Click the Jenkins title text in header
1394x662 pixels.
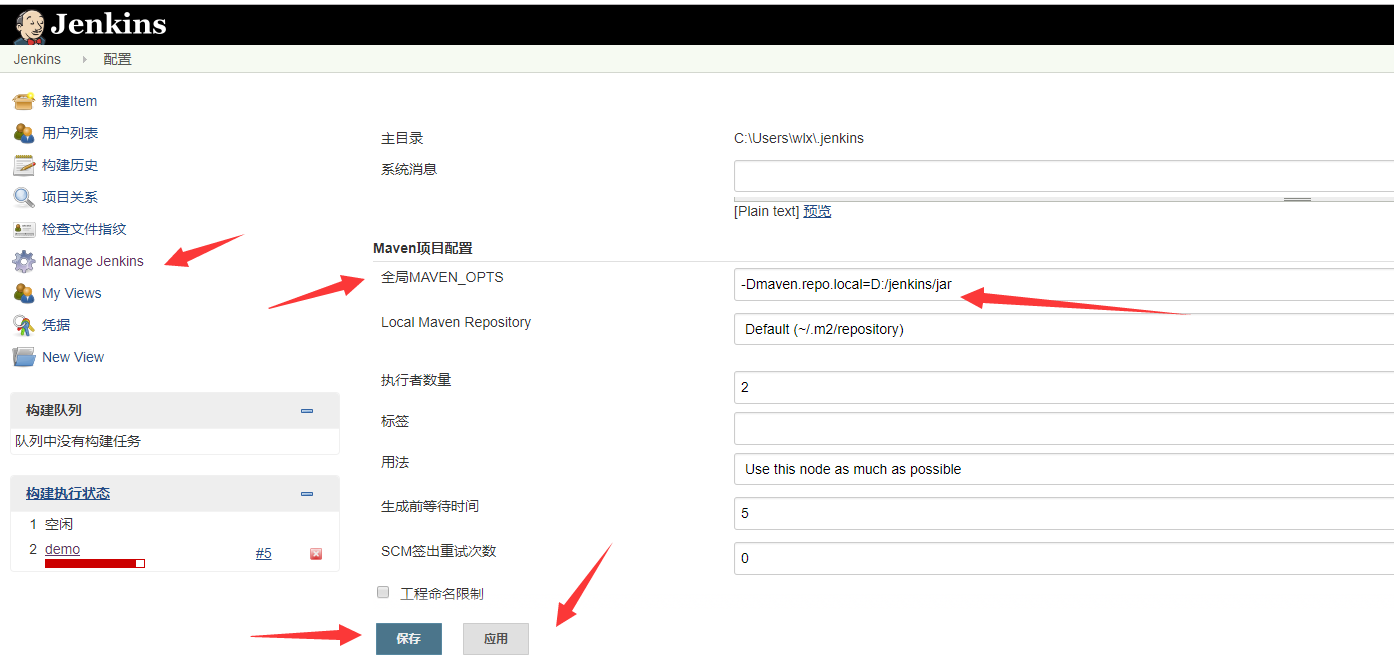tap(108, 25)
